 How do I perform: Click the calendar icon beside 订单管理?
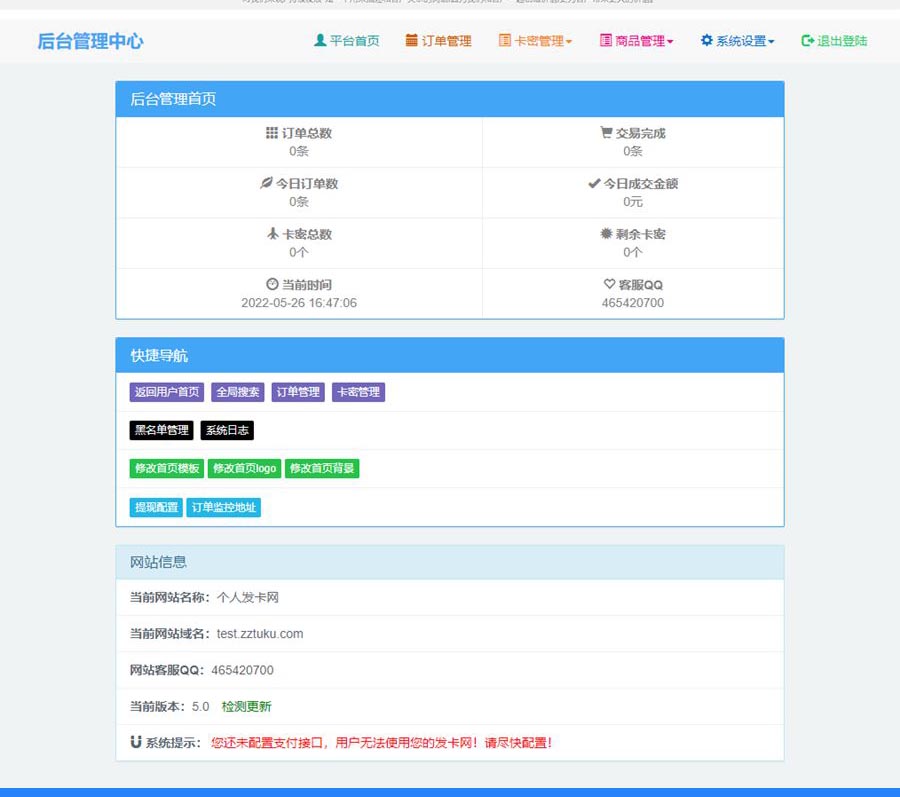(x=412, y=41)
